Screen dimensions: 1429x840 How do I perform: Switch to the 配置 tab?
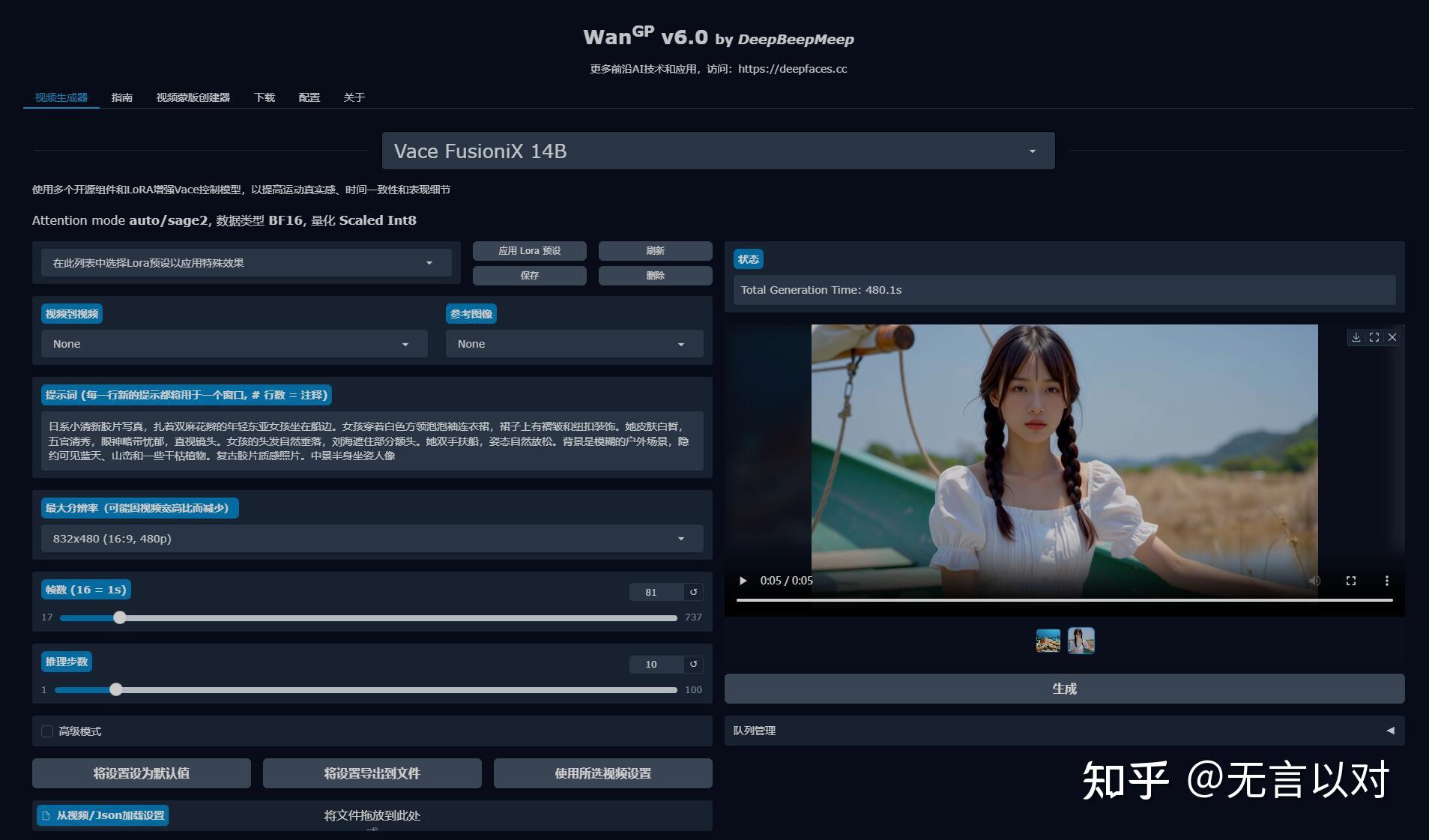coord(309,97)
